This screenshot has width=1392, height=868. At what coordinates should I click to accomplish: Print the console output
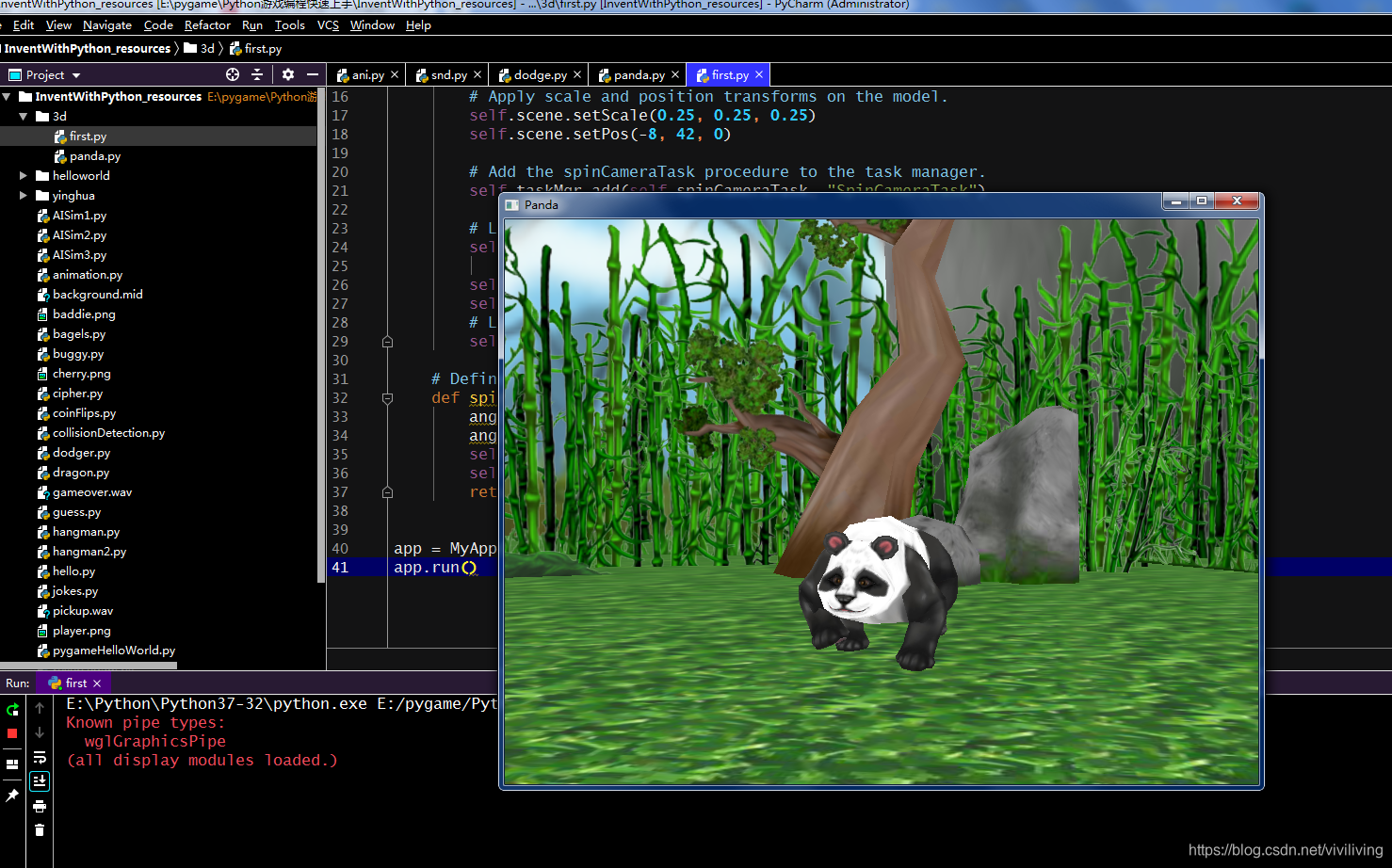click(x=39, y=806)
